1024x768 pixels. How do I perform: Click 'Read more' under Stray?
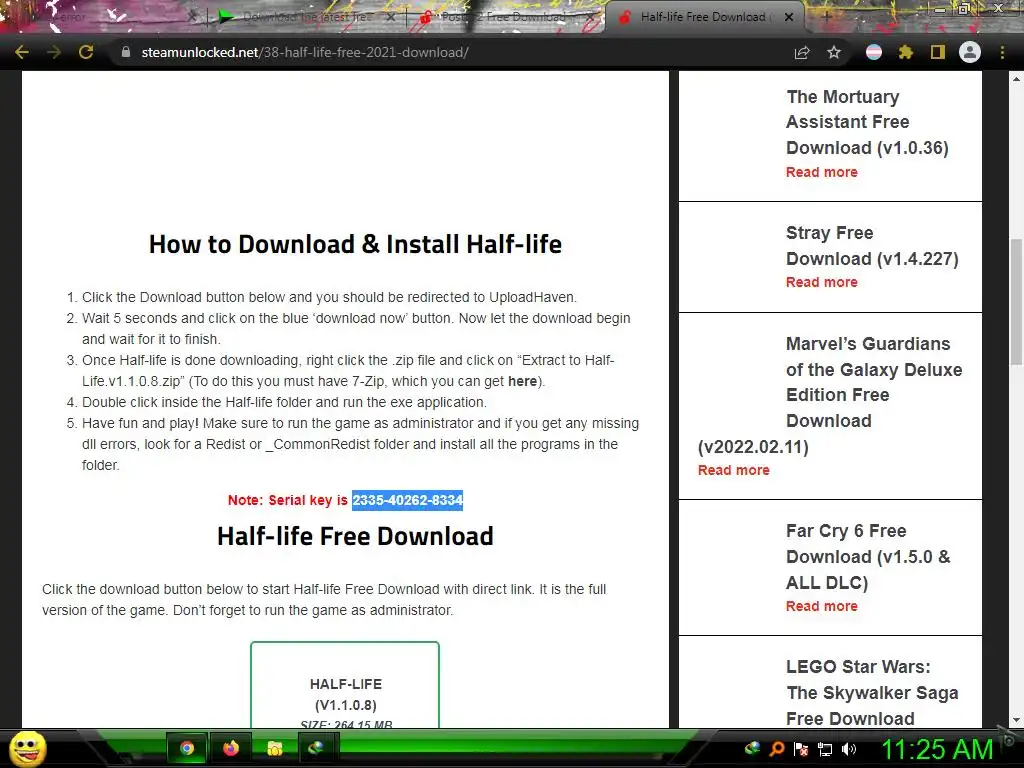pyautogui.click(x=822, y=282)
